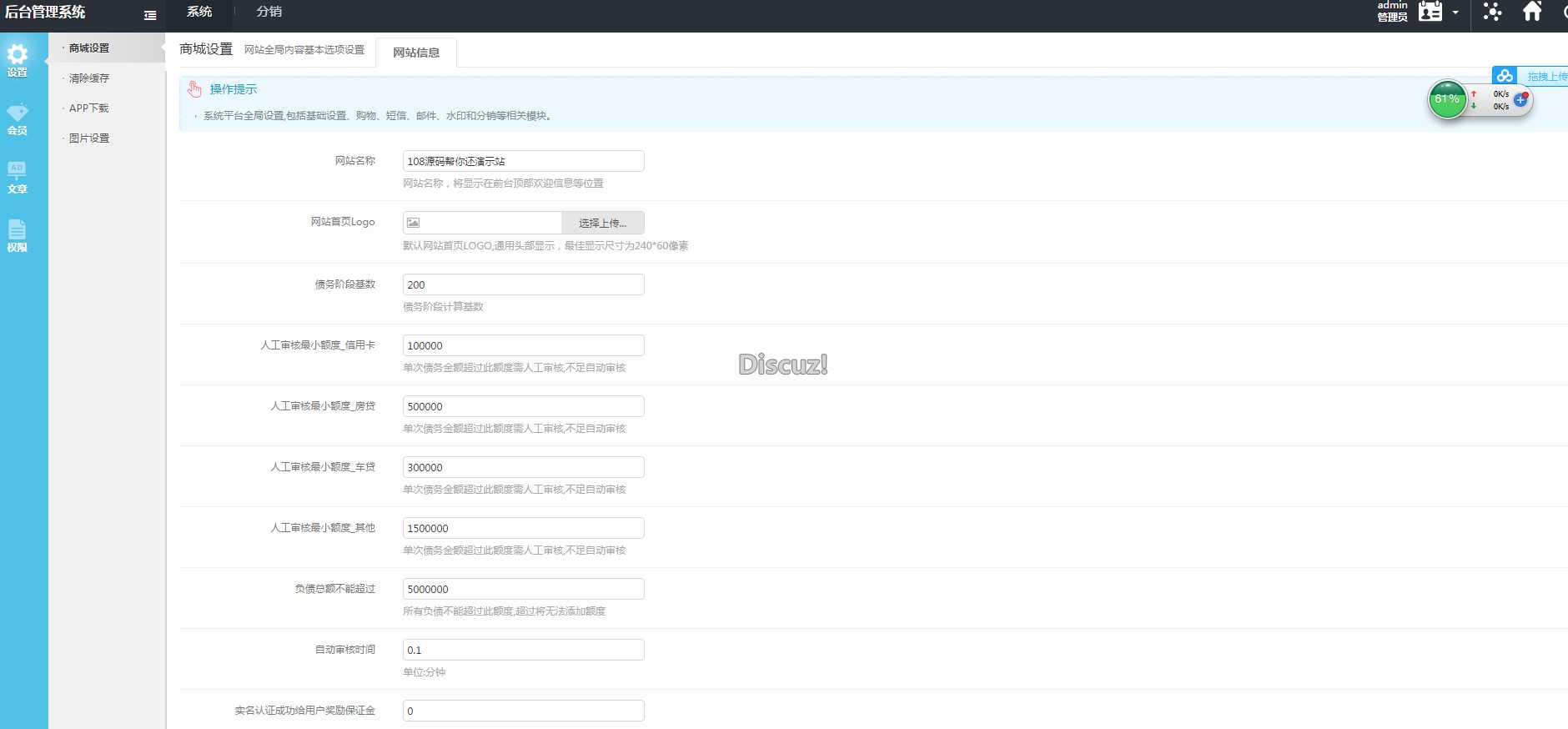
Task: Switch to the 分销 top menu
Action: click(x=269, y=12)
